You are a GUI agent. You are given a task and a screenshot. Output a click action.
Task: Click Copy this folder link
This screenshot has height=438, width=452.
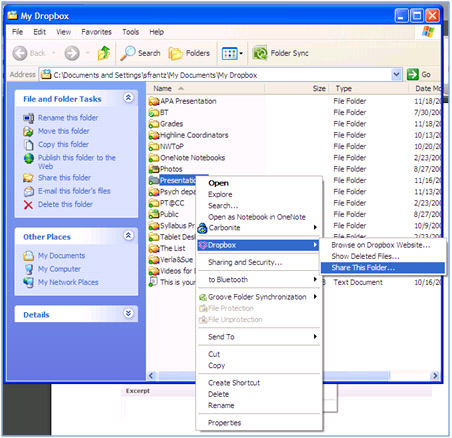pos(63,144)
